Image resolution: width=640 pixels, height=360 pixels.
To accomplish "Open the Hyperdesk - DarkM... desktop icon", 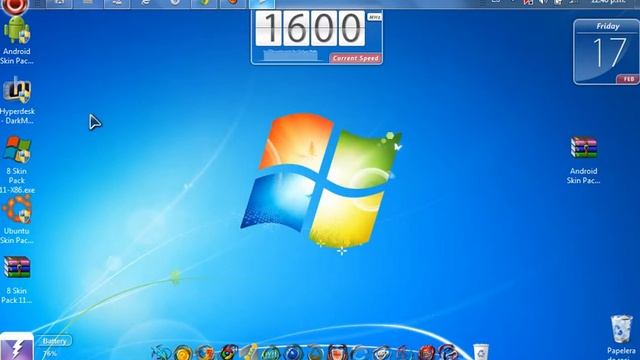I will pyautogui.click(x=17, y=100).
